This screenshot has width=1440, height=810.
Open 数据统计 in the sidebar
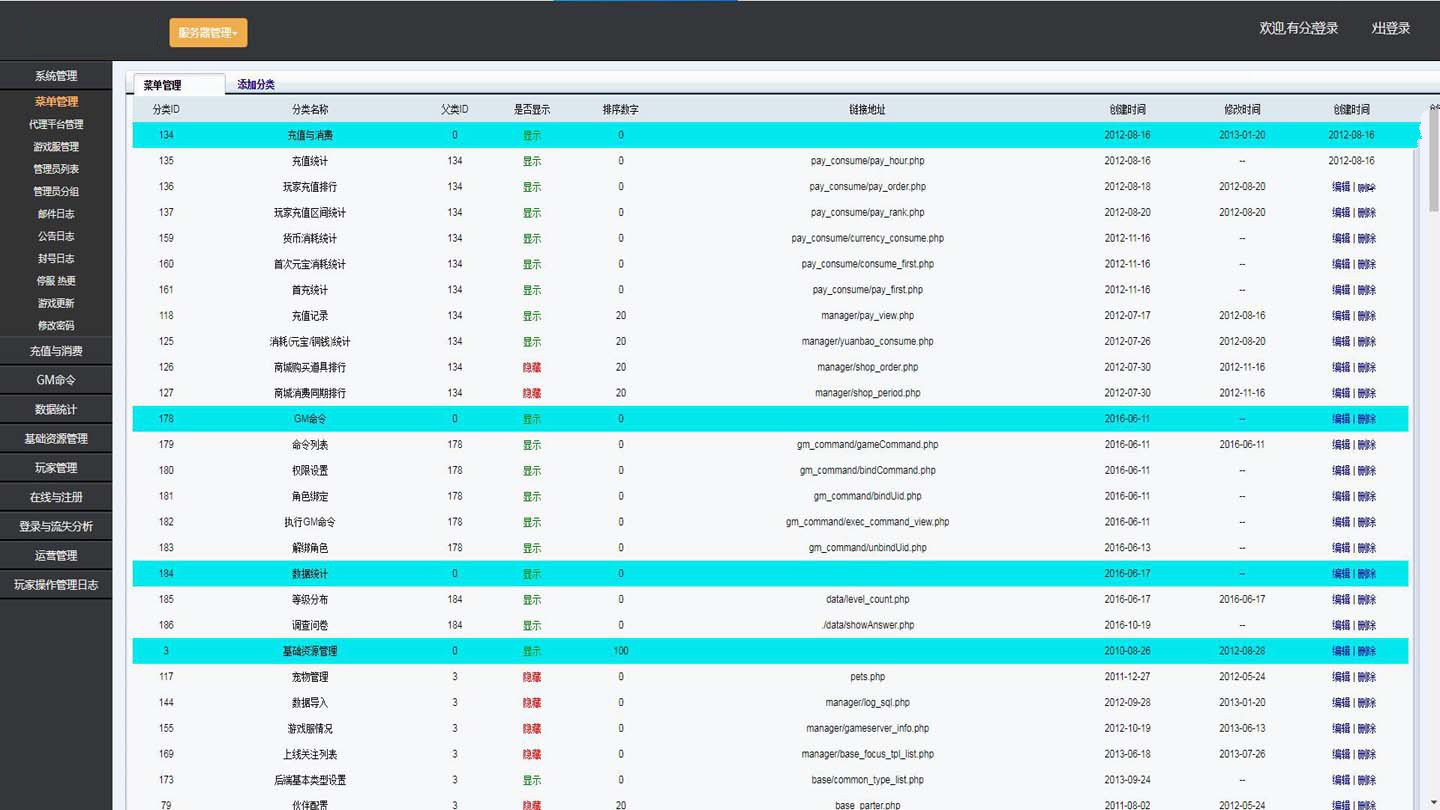[56, 409]
